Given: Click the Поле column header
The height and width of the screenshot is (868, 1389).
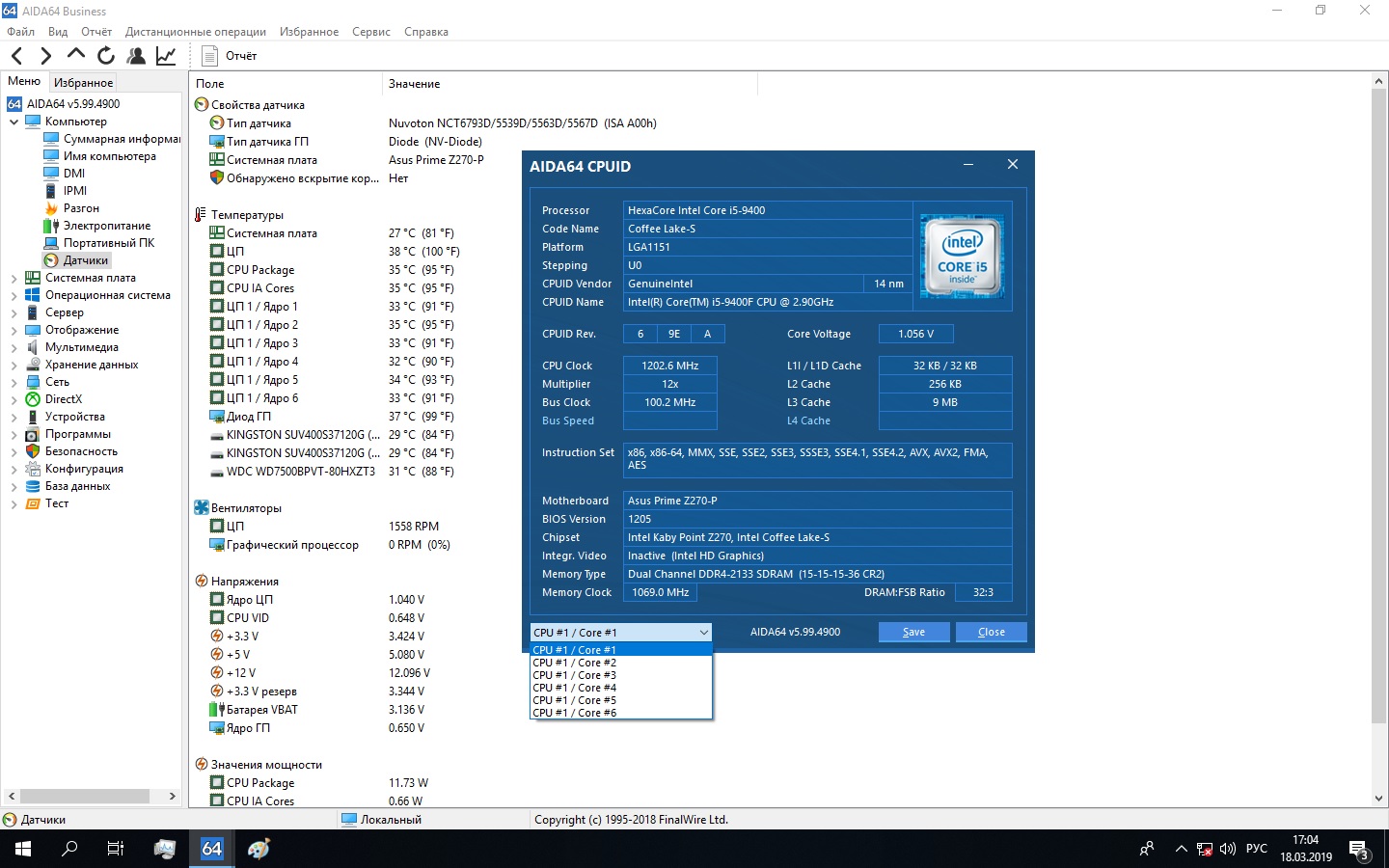Looking at the screenshot, I should point(286,84).
